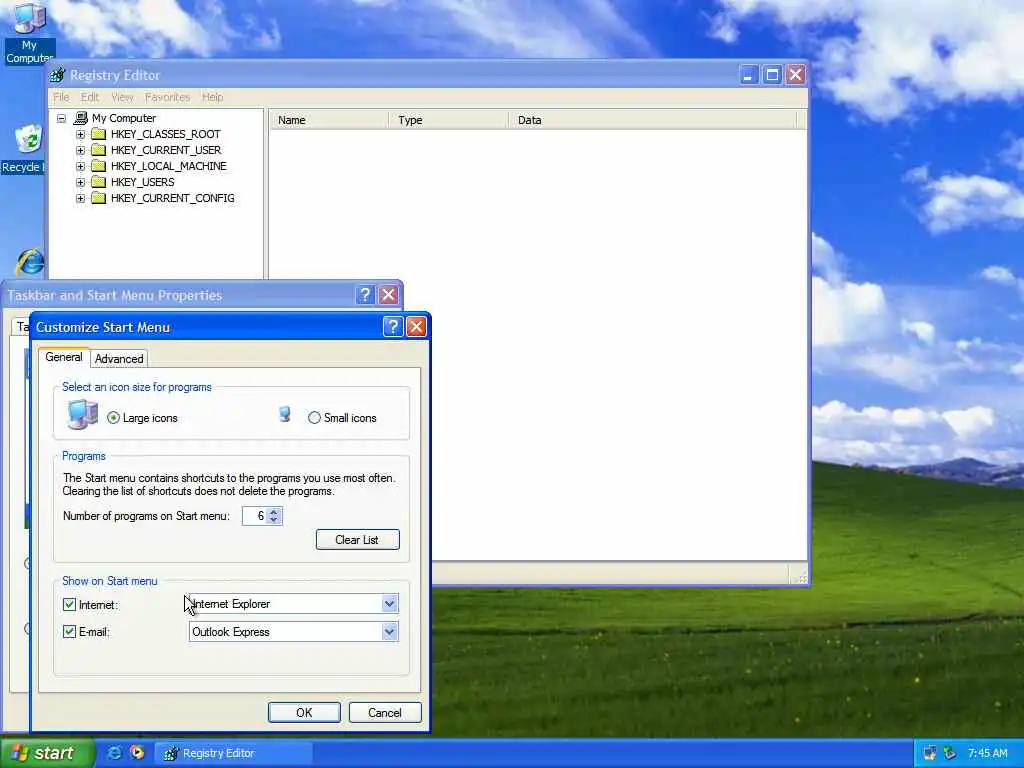Select HKEY_LOCAL_MACHINE key label

click(x=168, y=166)
